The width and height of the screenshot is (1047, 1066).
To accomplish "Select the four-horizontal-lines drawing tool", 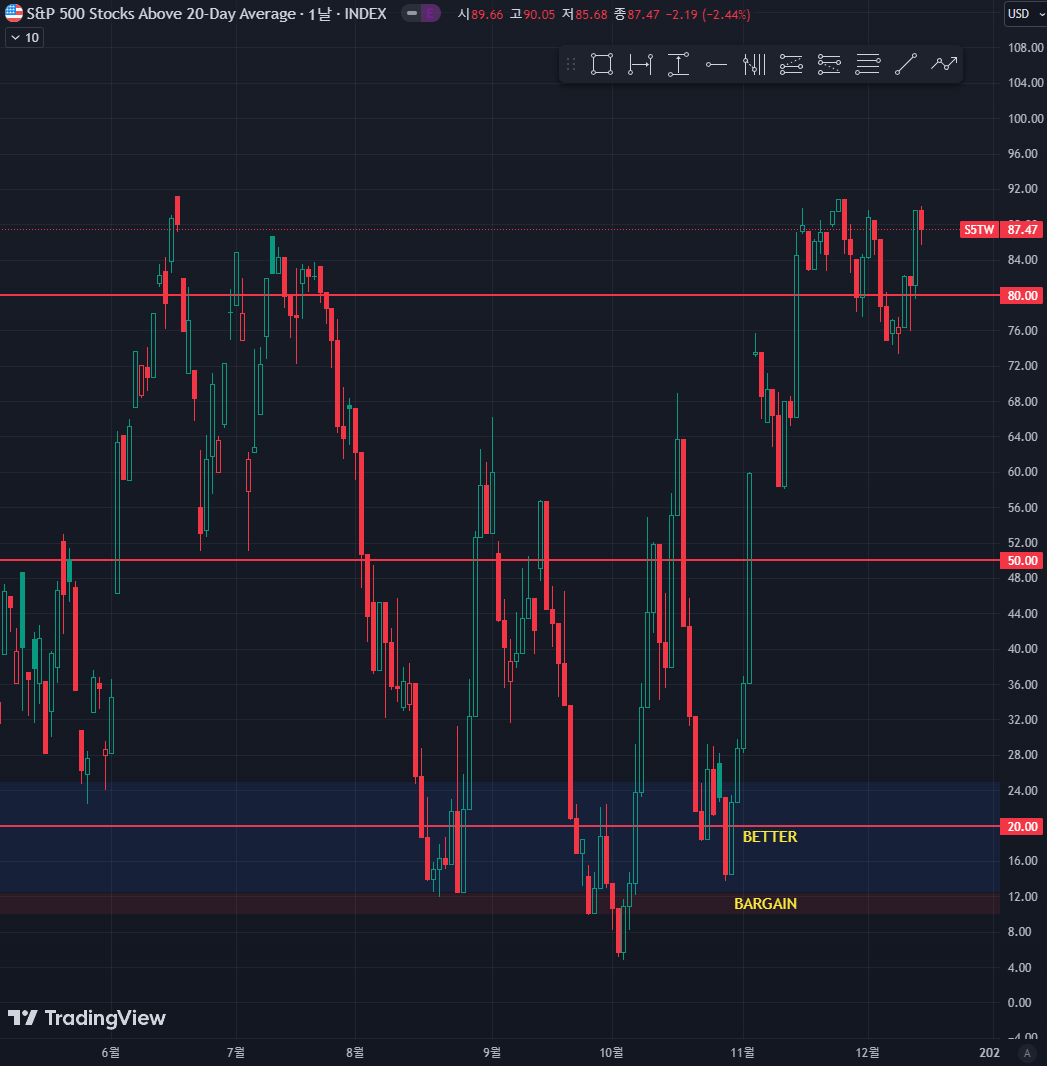I will tap(868, 65).
